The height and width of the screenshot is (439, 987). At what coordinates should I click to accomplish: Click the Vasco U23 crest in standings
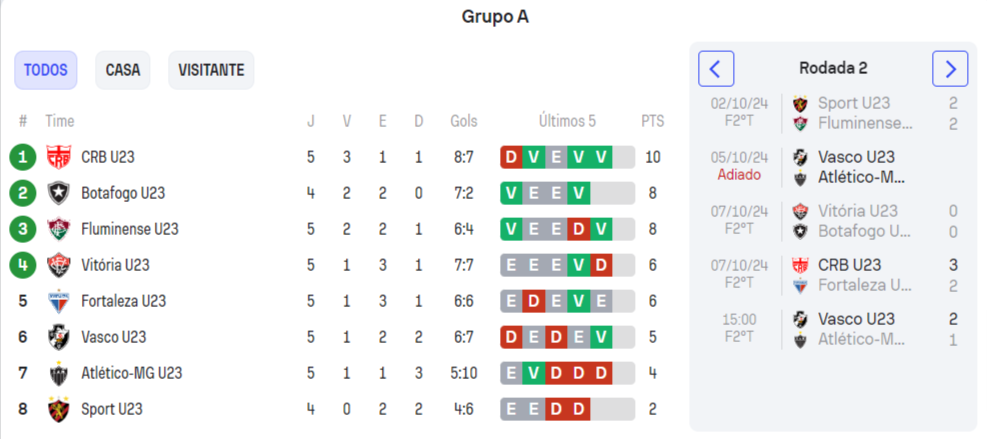[x=58, y=337]
